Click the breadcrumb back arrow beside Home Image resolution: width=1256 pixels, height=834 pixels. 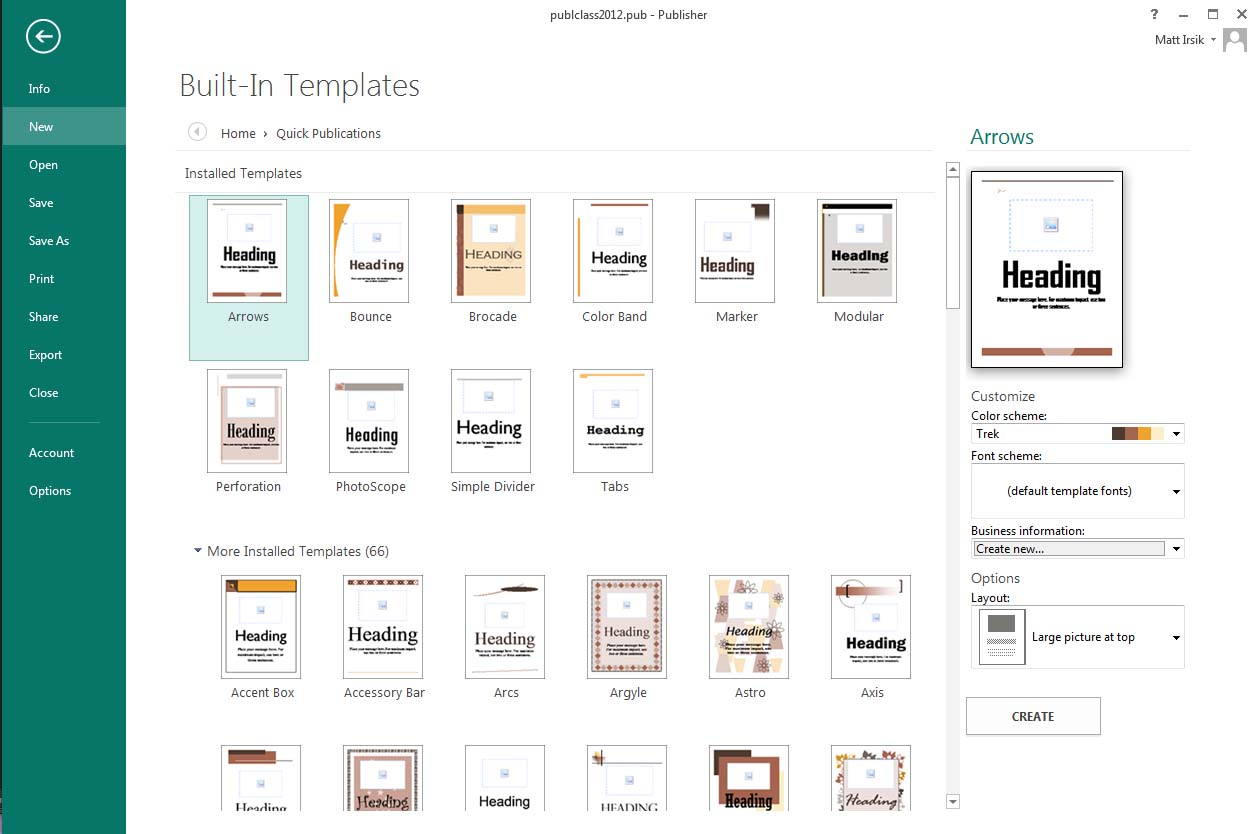[x=197, y=132]
